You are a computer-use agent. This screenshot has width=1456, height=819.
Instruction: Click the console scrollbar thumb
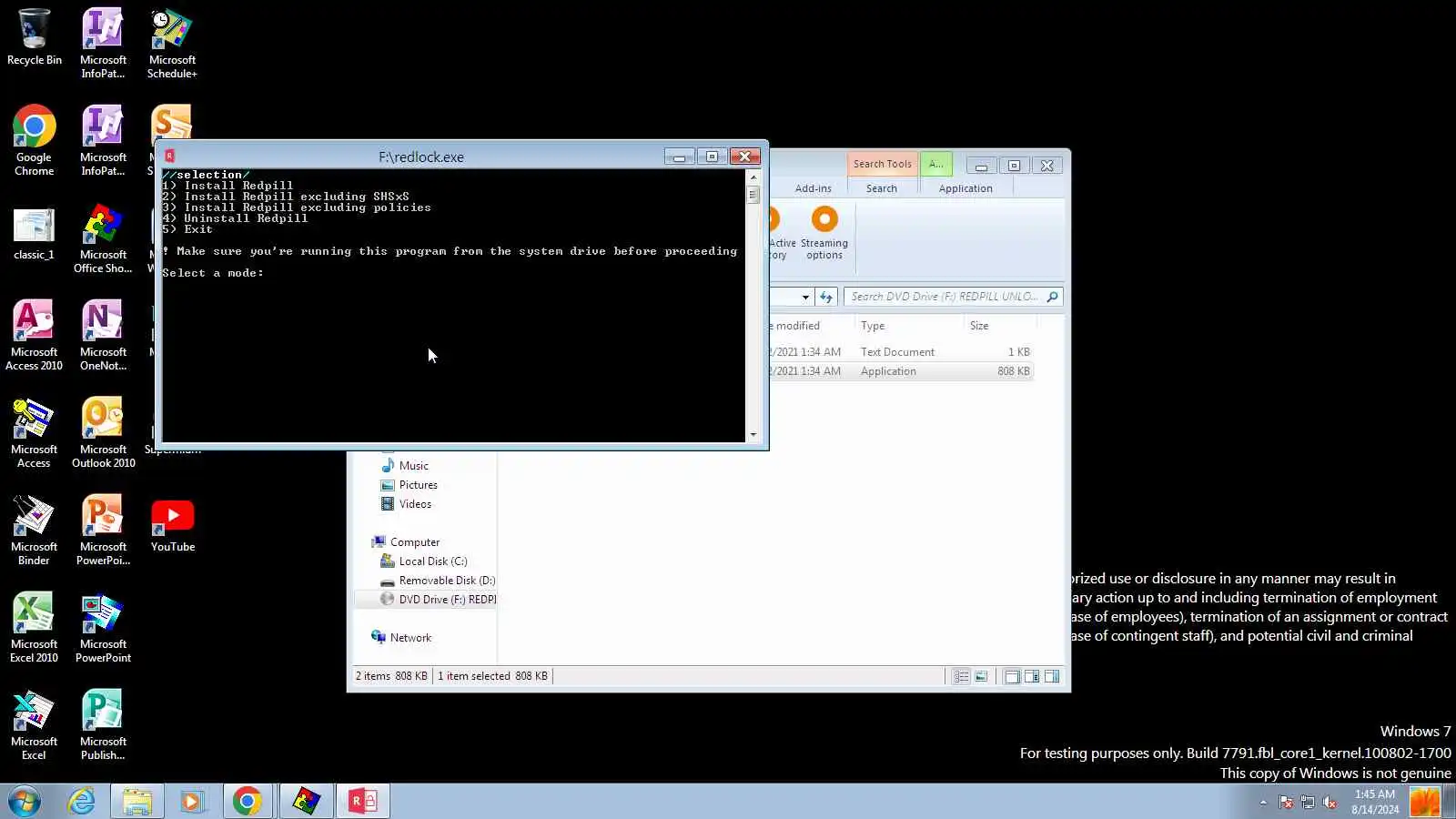coord(753,195)
